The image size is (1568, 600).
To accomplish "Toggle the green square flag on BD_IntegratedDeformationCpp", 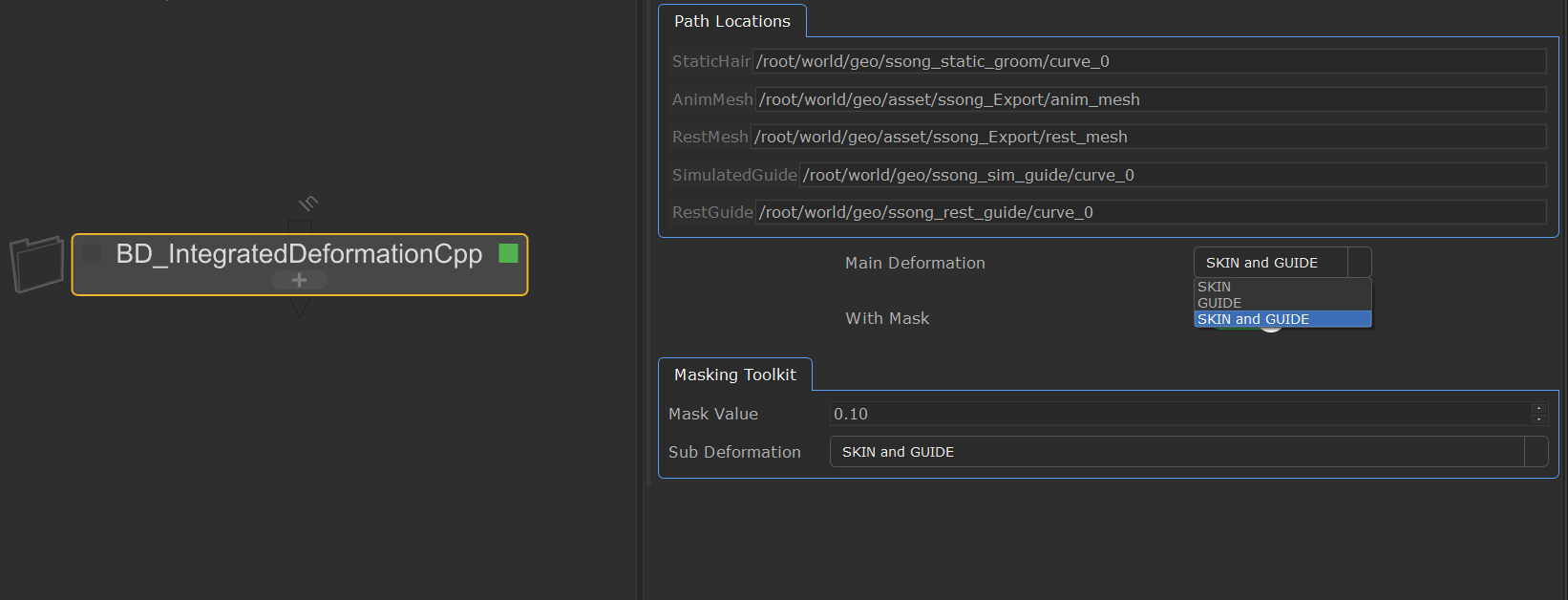I will (508, 253).
